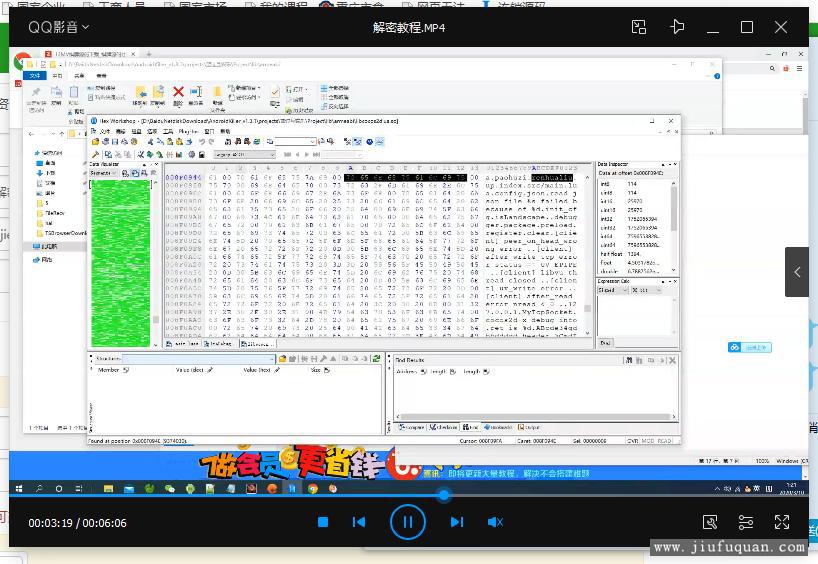This screenshot has height=564, width=818.
Task: Stop video playback
Action: tap(323, 522)
